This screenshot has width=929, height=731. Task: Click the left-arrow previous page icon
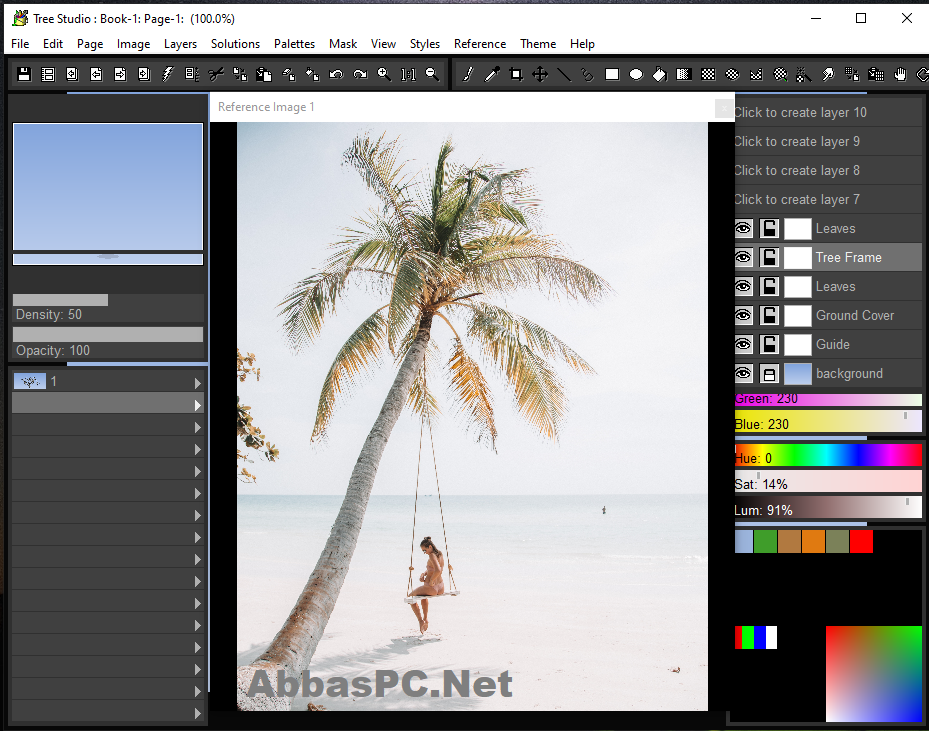pyautogui.click(x=96, y=74)
